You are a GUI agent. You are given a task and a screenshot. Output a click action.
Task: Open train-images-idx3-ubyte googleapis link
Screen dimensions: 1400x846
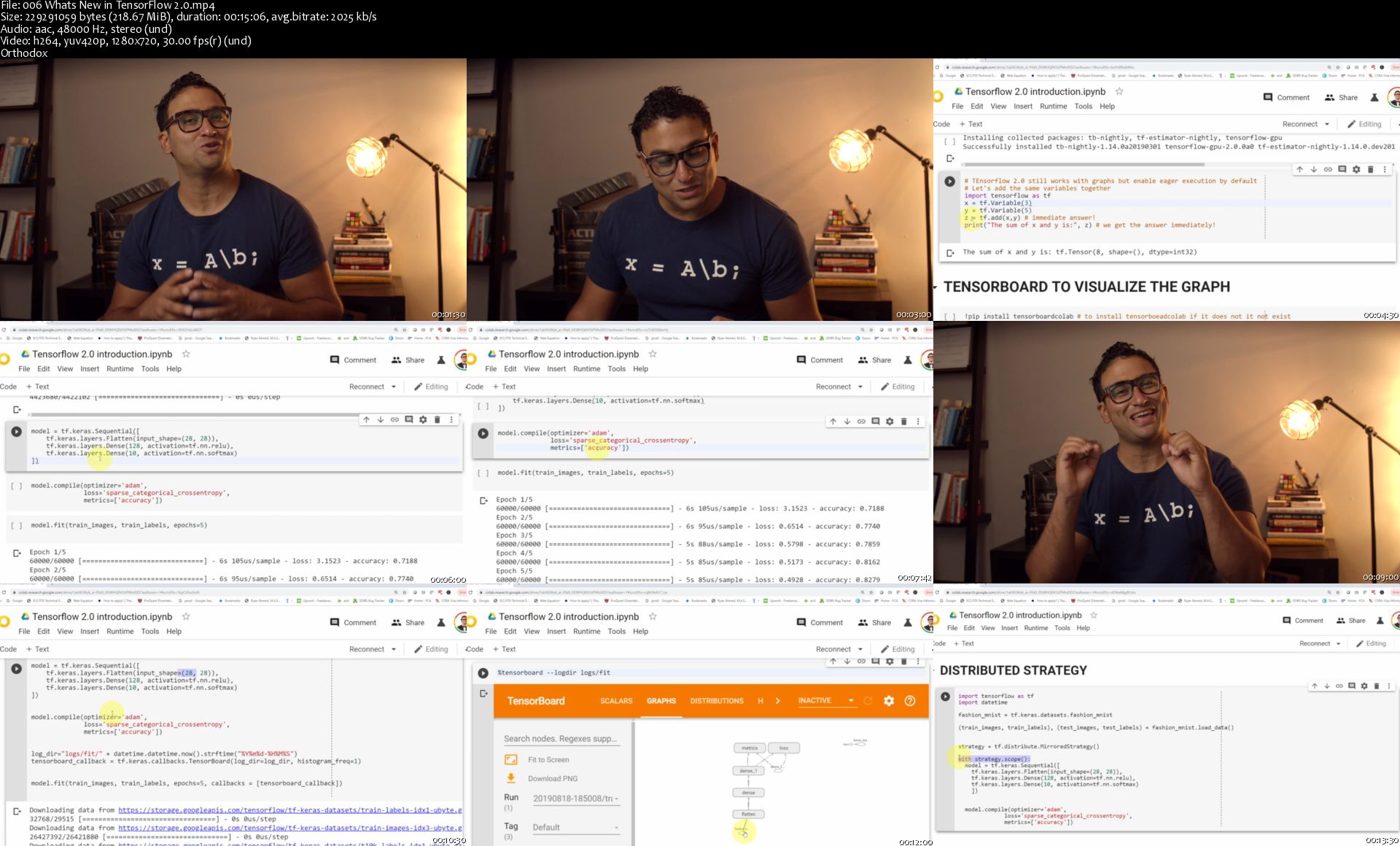pos(290,828)
